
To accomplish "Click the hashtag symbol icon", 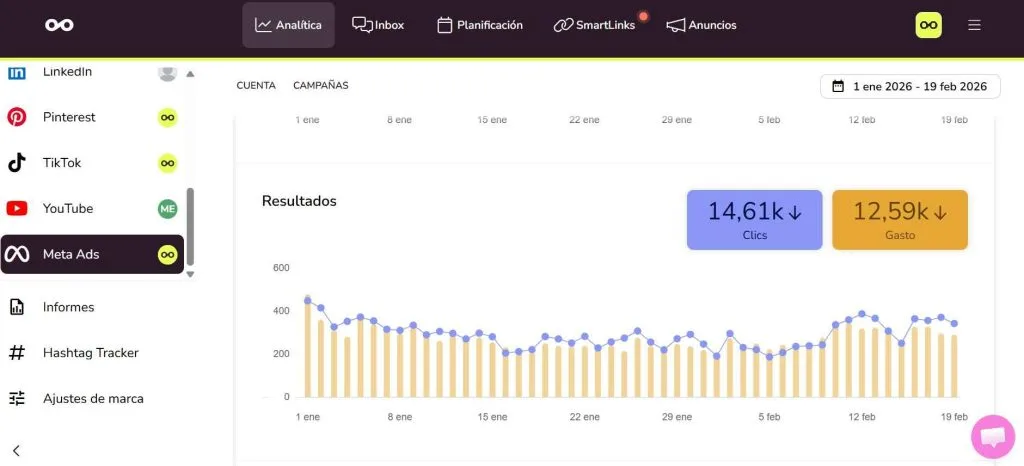I will (x=16, y=353).
